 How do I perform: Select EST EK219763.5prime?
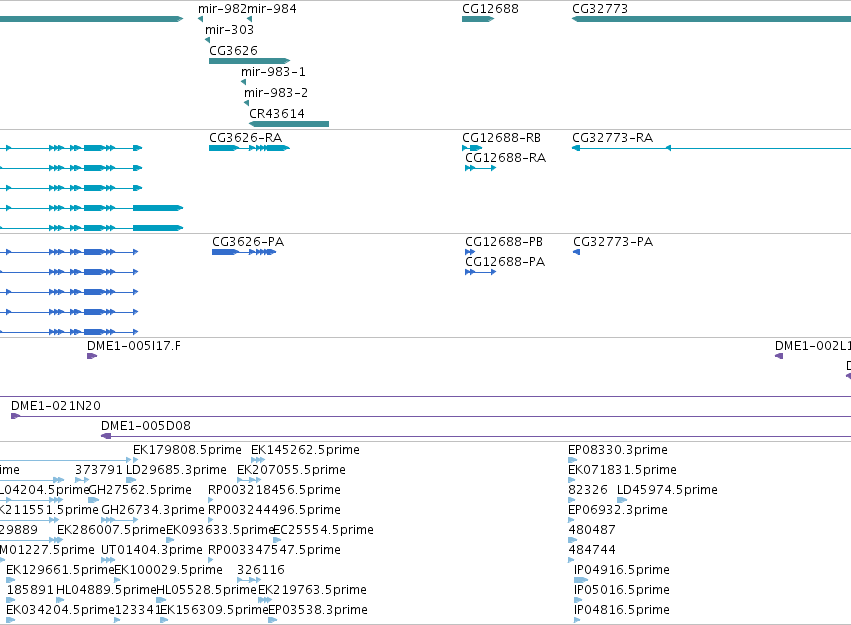(313, 590)
